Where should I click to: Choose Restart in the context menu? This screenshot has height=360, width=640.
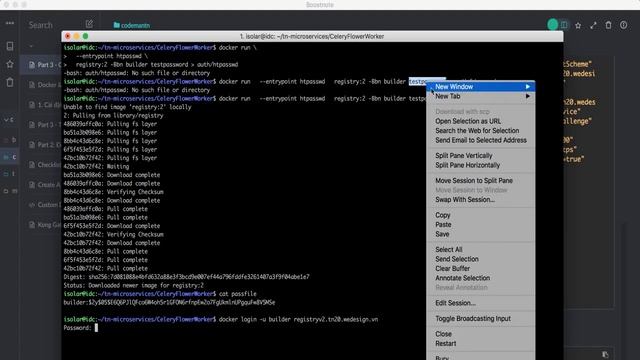(445, 344)
